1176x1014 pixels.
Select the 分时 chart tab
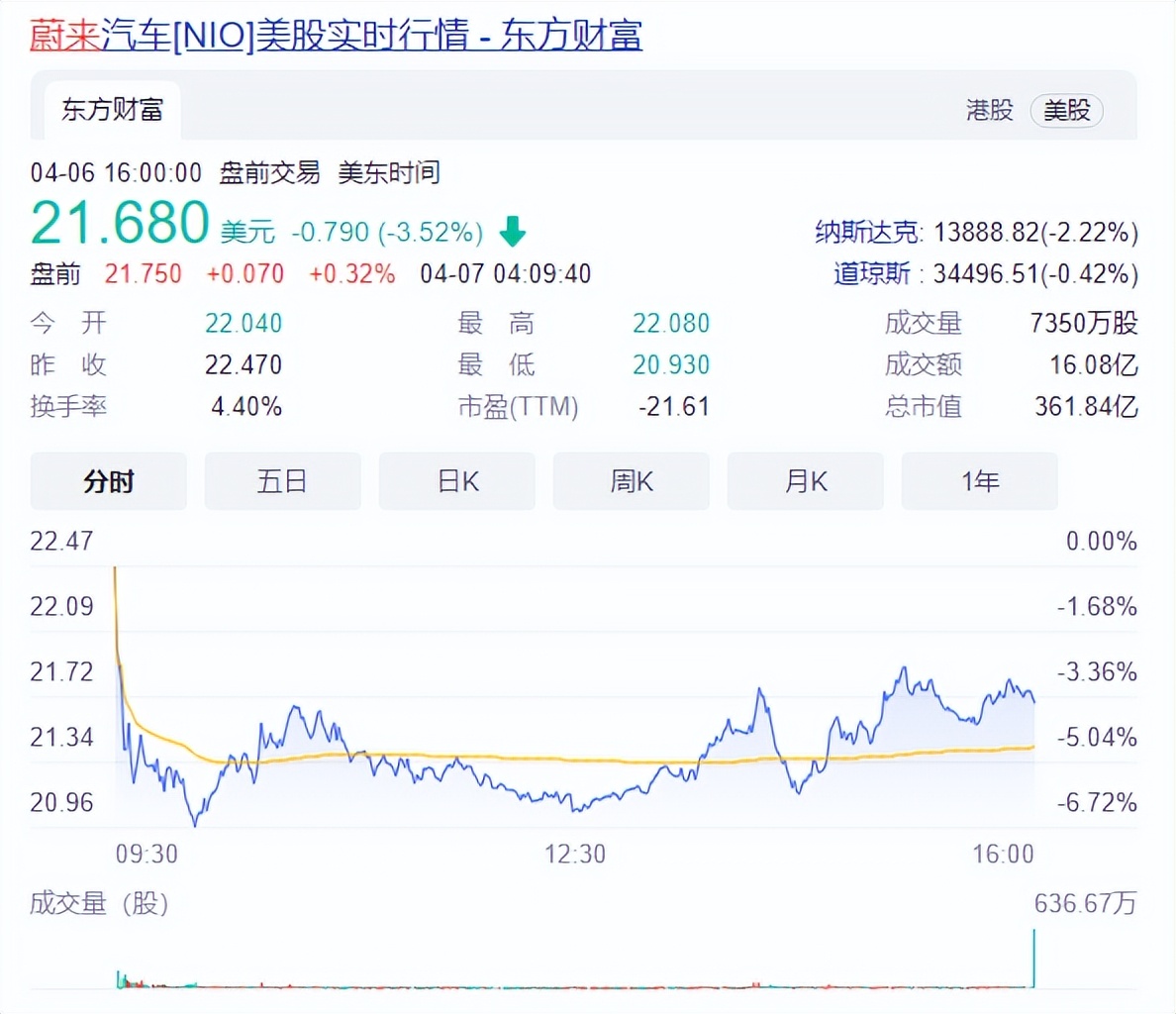tap(109, 480)
